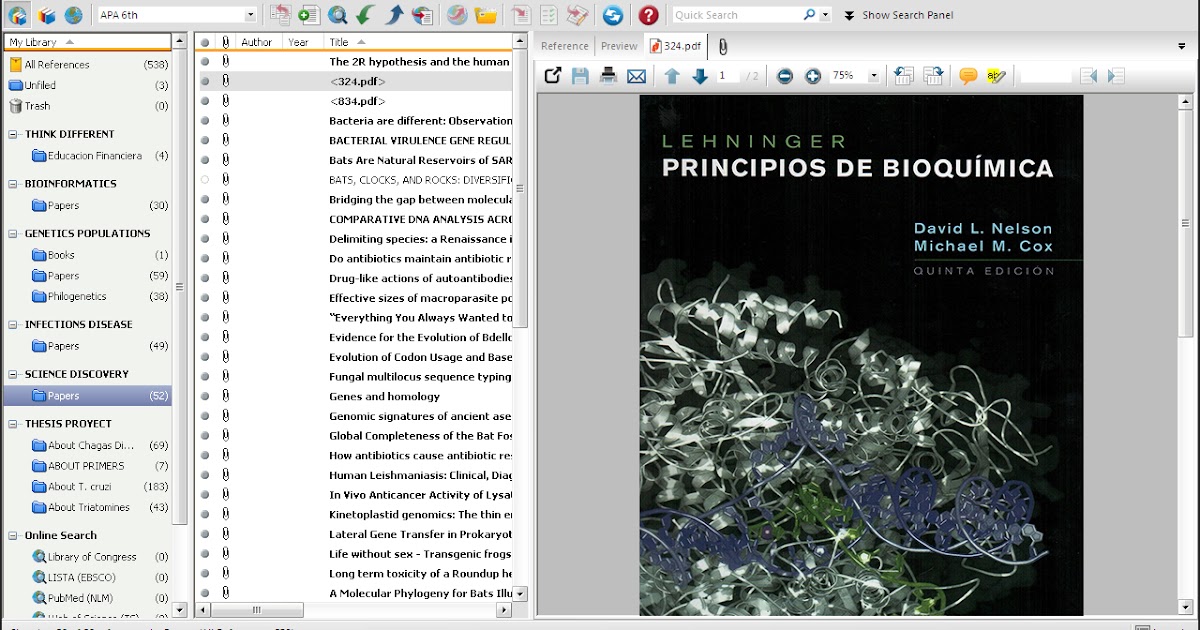Click the blue Export arrow icon
Image resolution: width=1200 pixels, height=630 pixels.
coord(394,15)
